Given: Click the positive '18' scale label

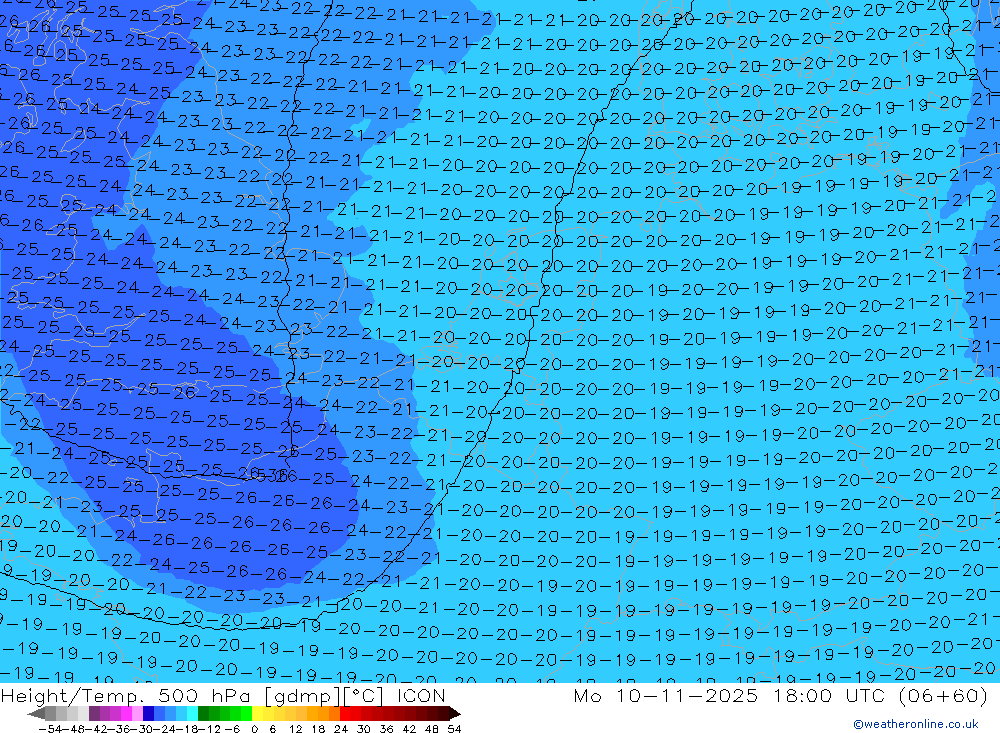Looking at the screenshot, I should pyautogui.click(x=318, y=729).
